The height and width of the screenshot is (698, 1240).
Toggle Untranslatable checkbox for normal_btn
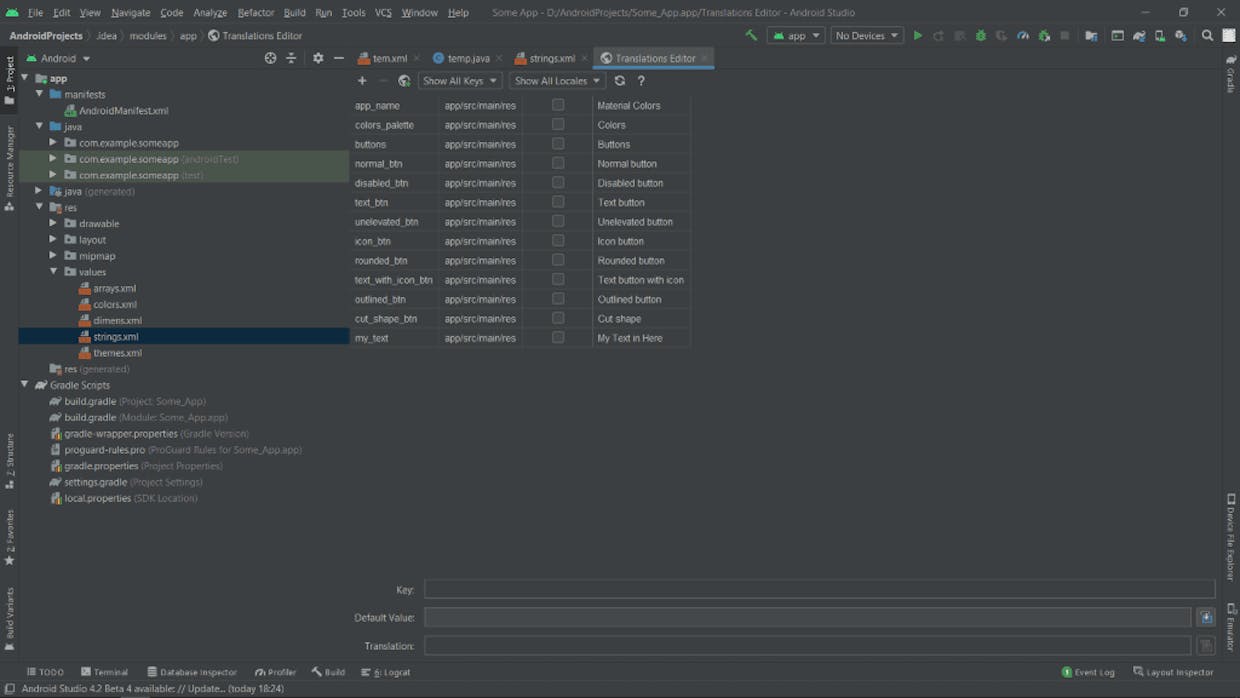[x=558, y=163]
